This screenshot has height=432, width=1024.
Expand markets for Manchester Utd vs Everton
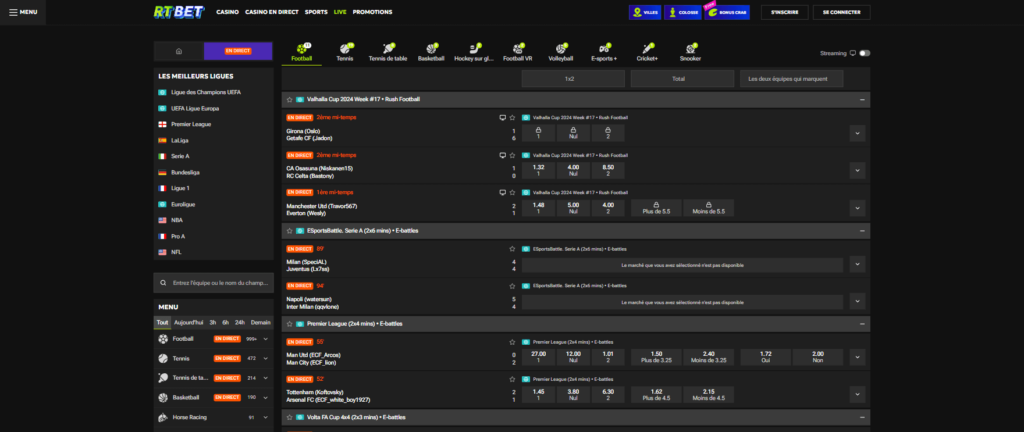pos(857,208)
